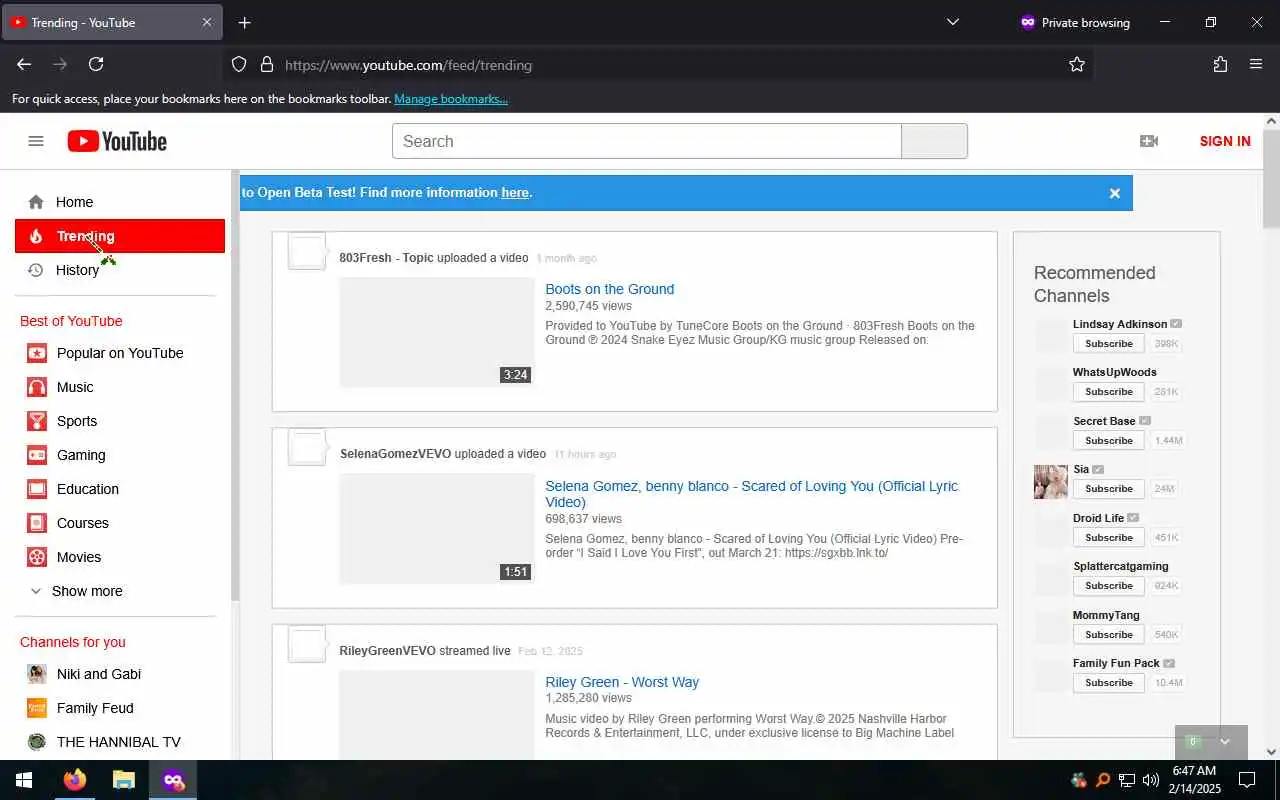
Task: Click THE HANNIBAL TV channel avatar
Action: pyautogui.click(x=37, y=742)
